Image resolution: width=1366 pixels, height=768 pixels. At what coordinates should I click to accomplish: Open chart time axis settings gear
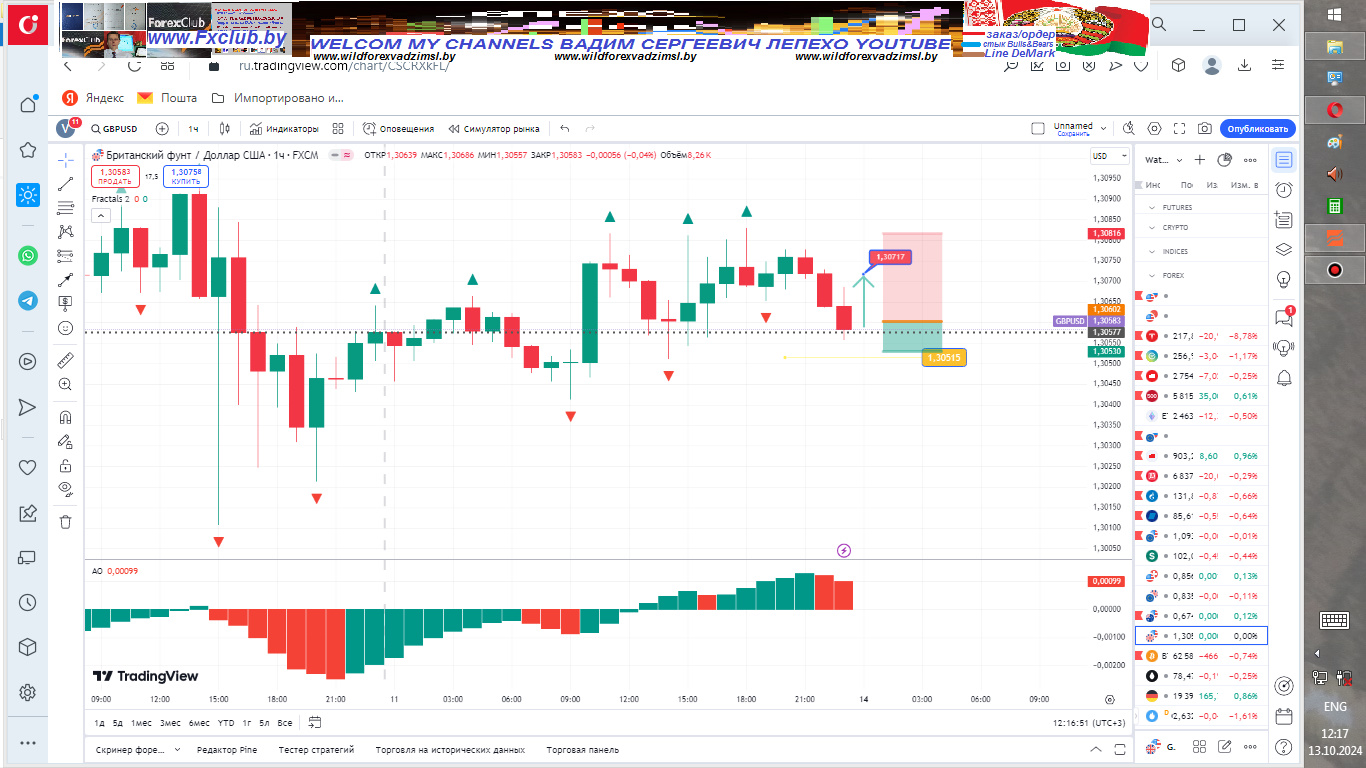click(1109, 700)
